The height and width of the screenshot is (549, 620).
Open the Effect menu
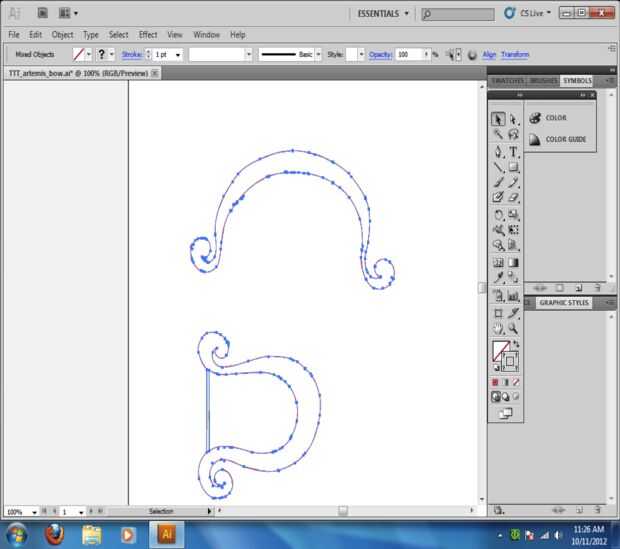point(148,34)
